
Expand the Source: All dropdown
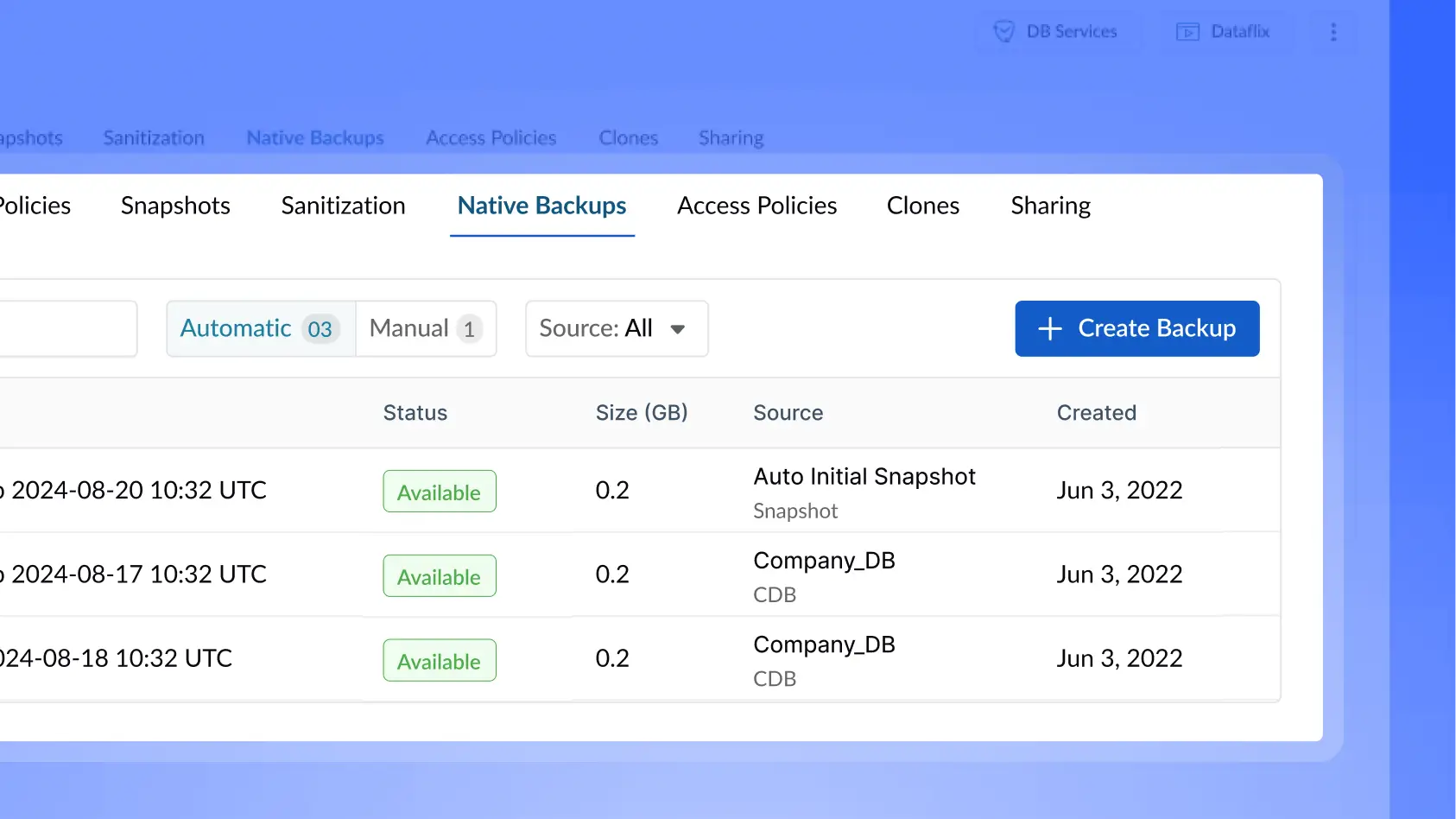617,328
